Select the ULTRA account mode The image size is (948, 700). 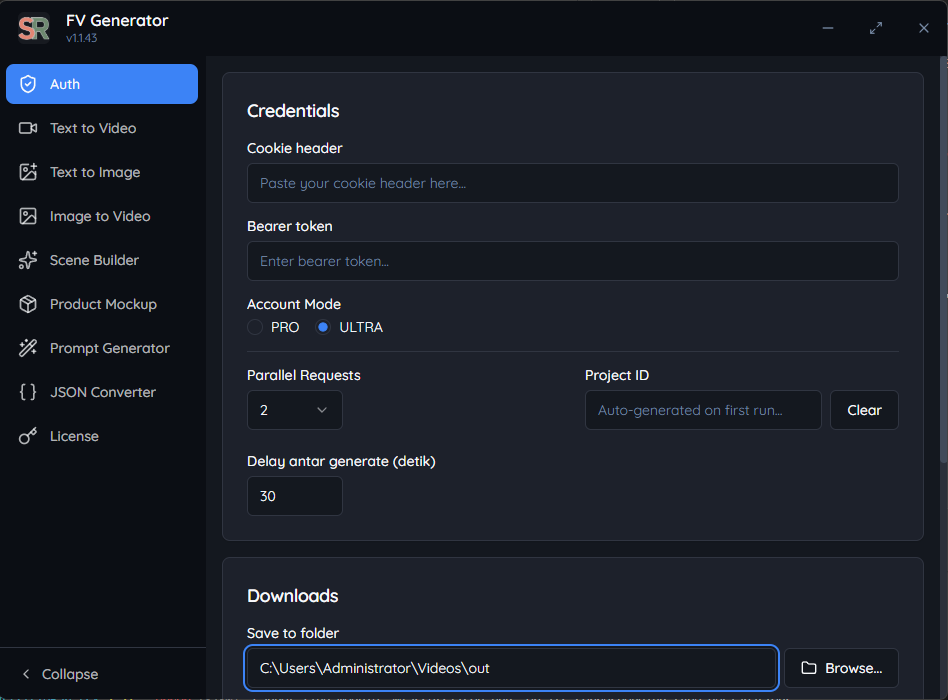click(323, 327)
